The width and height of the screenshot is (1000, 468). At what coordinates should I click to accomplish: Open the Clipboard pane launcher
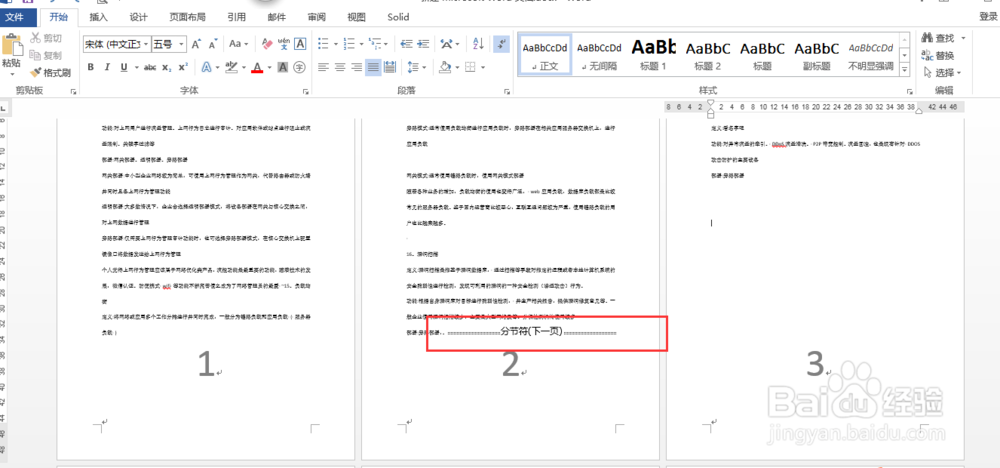(74, 91)
